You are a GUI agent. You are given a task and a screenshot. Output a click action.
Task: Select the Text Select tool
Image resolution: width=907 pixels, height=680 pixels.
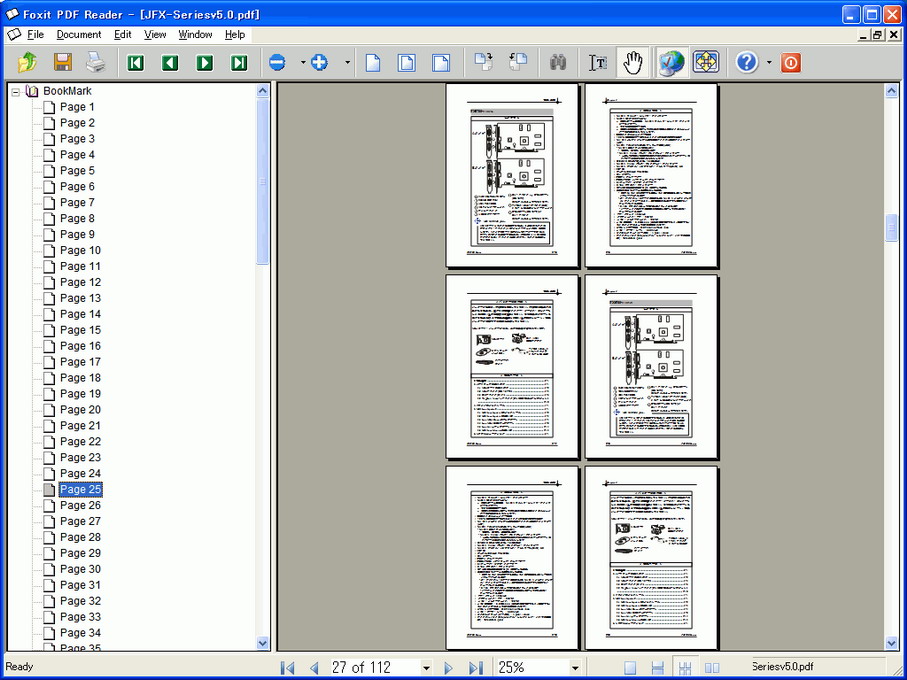coord(598,62)
